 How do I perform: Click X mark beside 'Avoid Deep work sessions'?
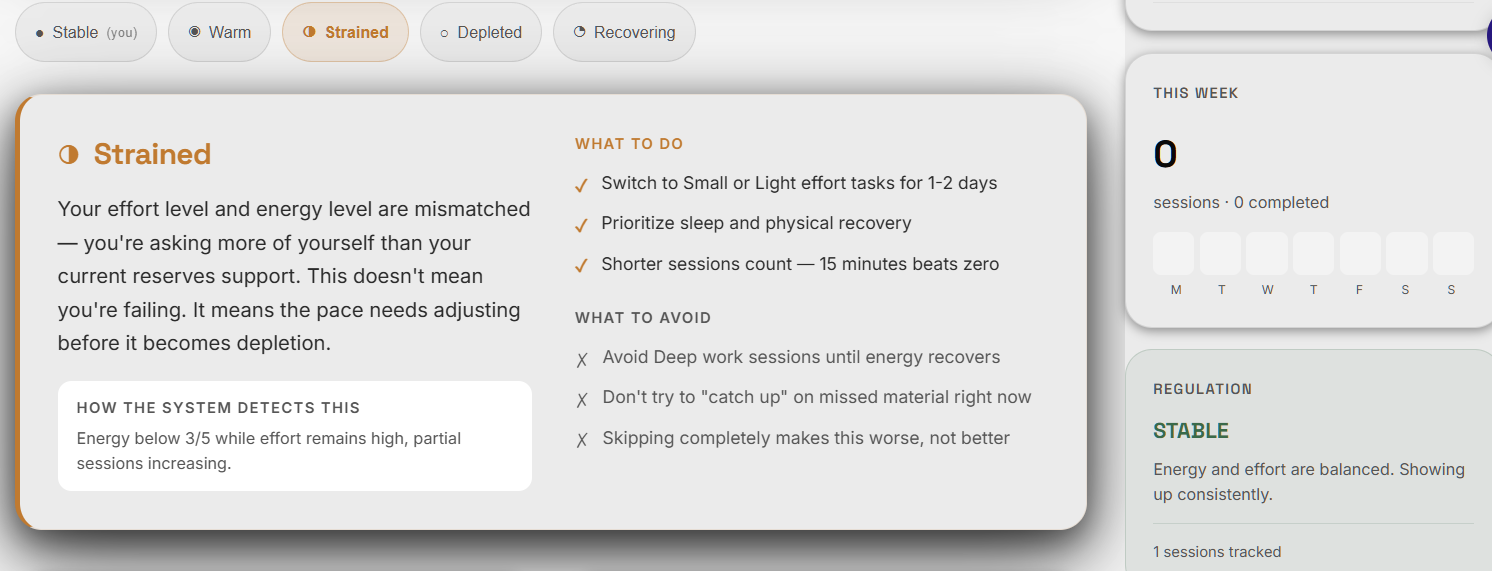tap(582, 359)
